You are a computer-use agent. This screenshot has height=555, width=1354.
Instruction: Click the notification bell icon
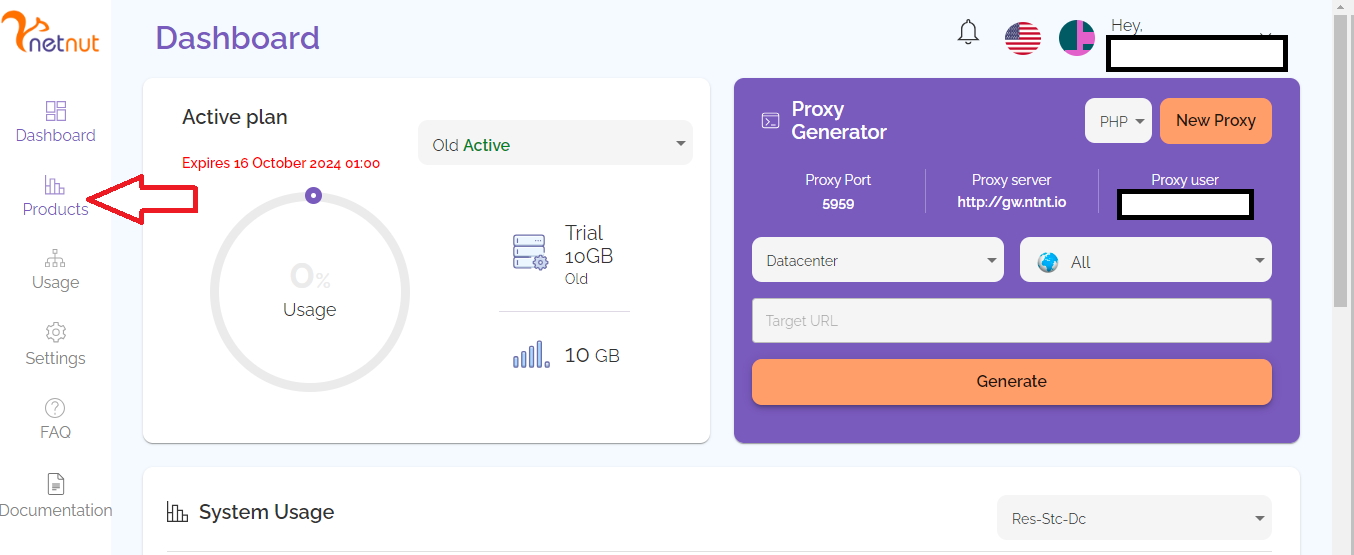coord(968,33)
